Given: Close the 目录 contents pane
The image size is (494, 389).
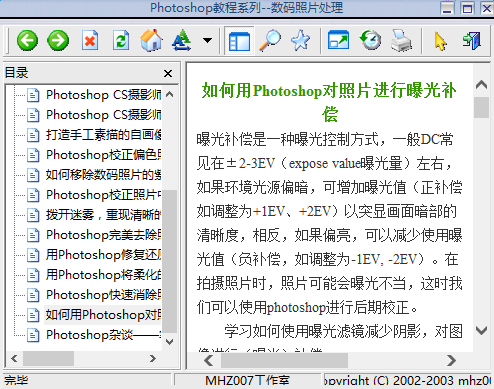Looking at the screenshot, I should 168,73.
